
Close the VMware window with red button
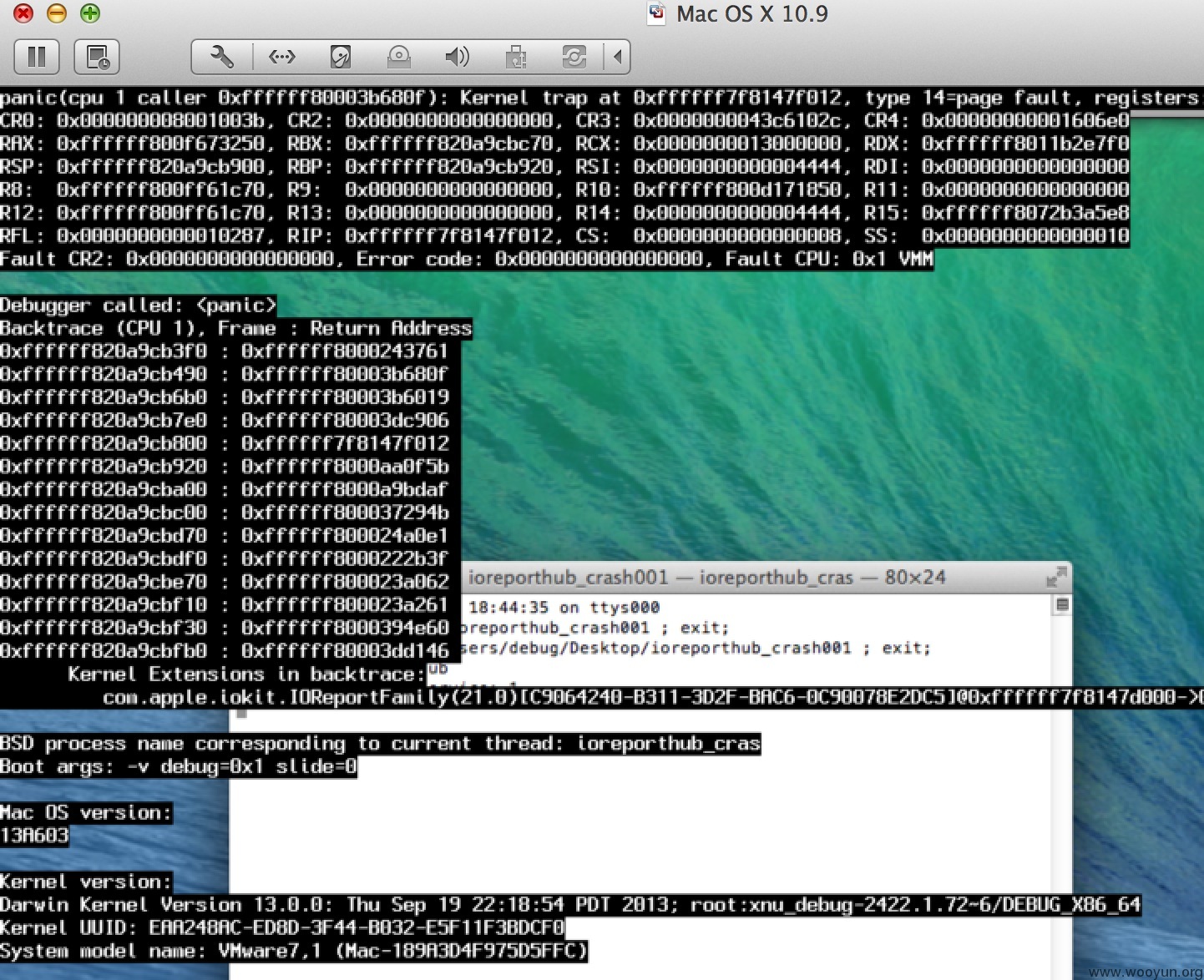(23, 13)
